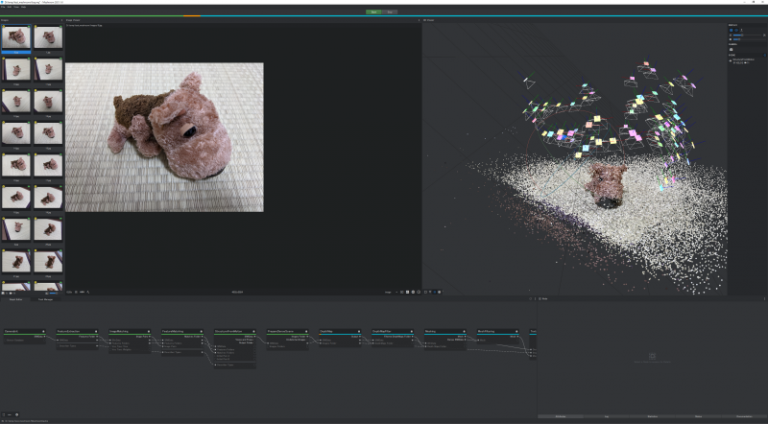
Task: Click the green Start button
Action: (x=374, y=12)
